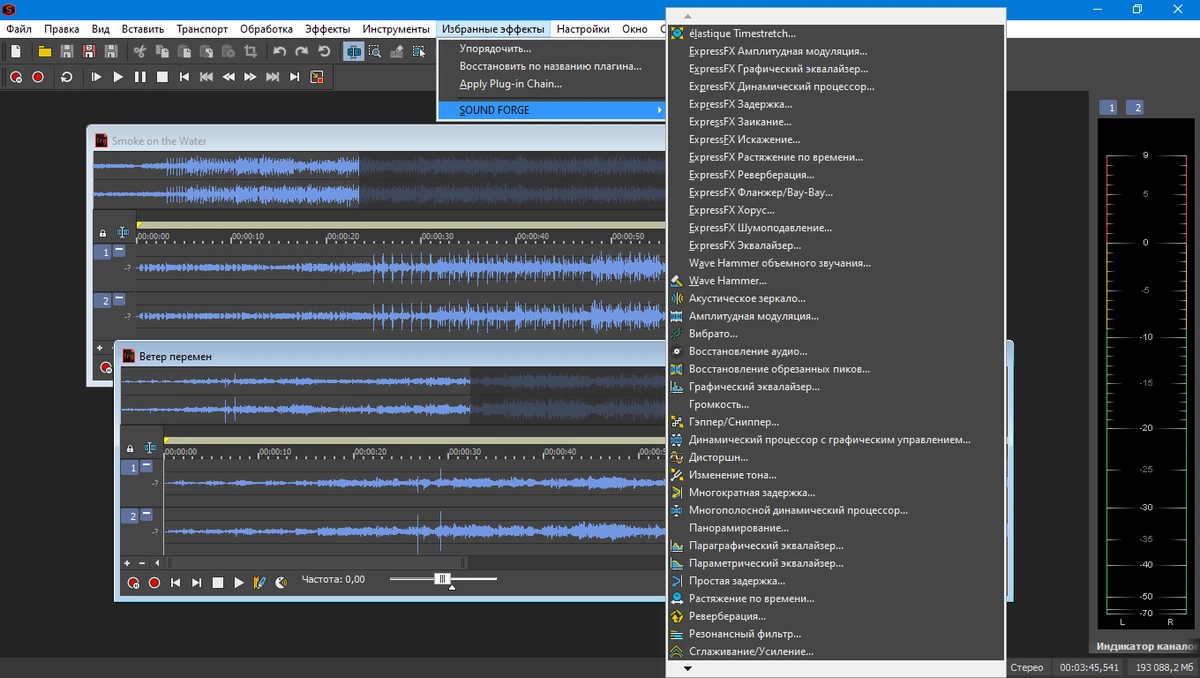
Task: Open file using yellow folder icon
Action: (x=44, y=51)
